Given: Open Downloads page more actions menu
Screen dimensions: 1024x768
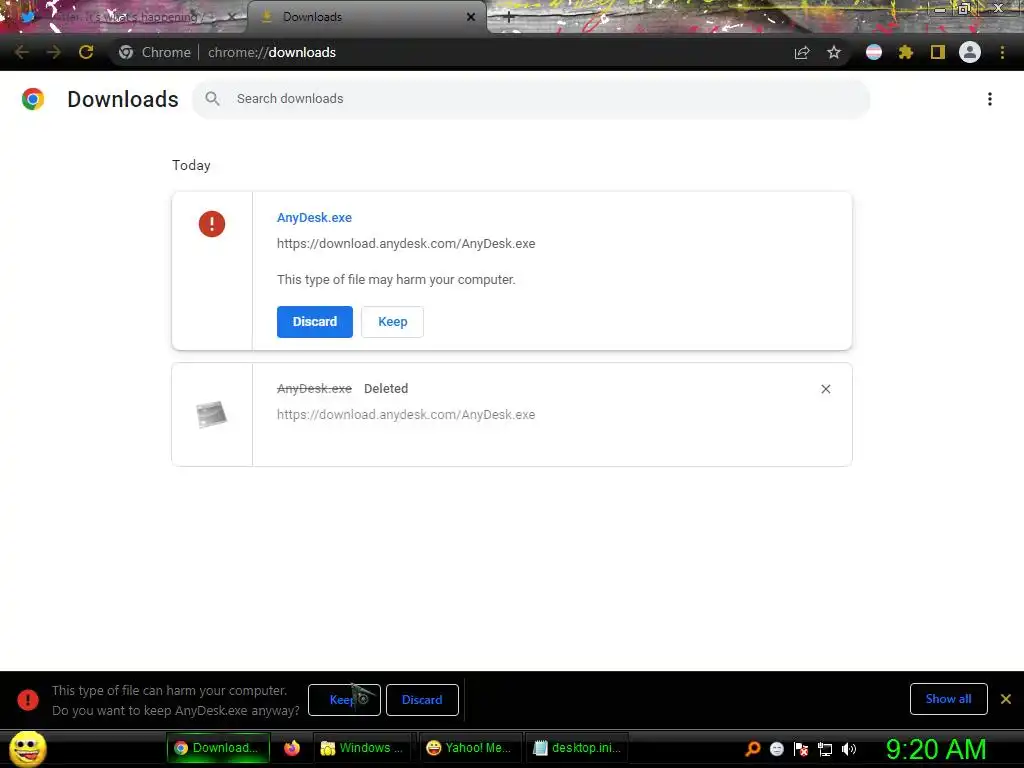Looking at the screenshot, I should 990,99.
